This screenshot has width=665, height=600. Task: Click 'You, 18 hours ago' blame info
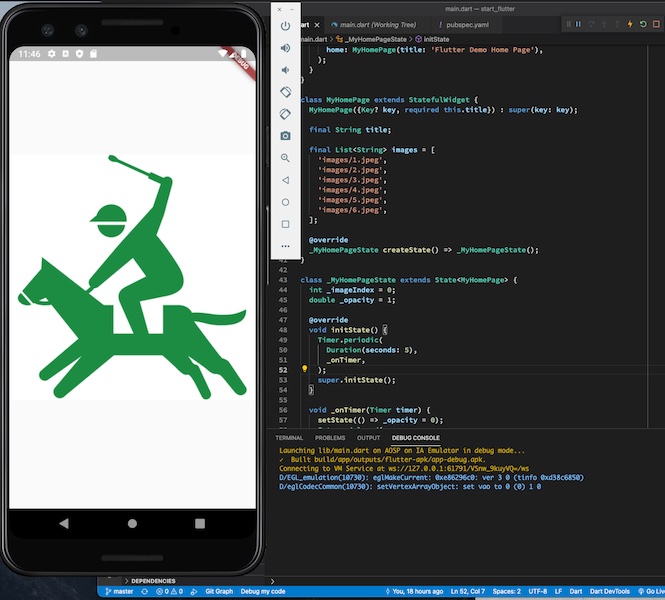pos(414,592)
